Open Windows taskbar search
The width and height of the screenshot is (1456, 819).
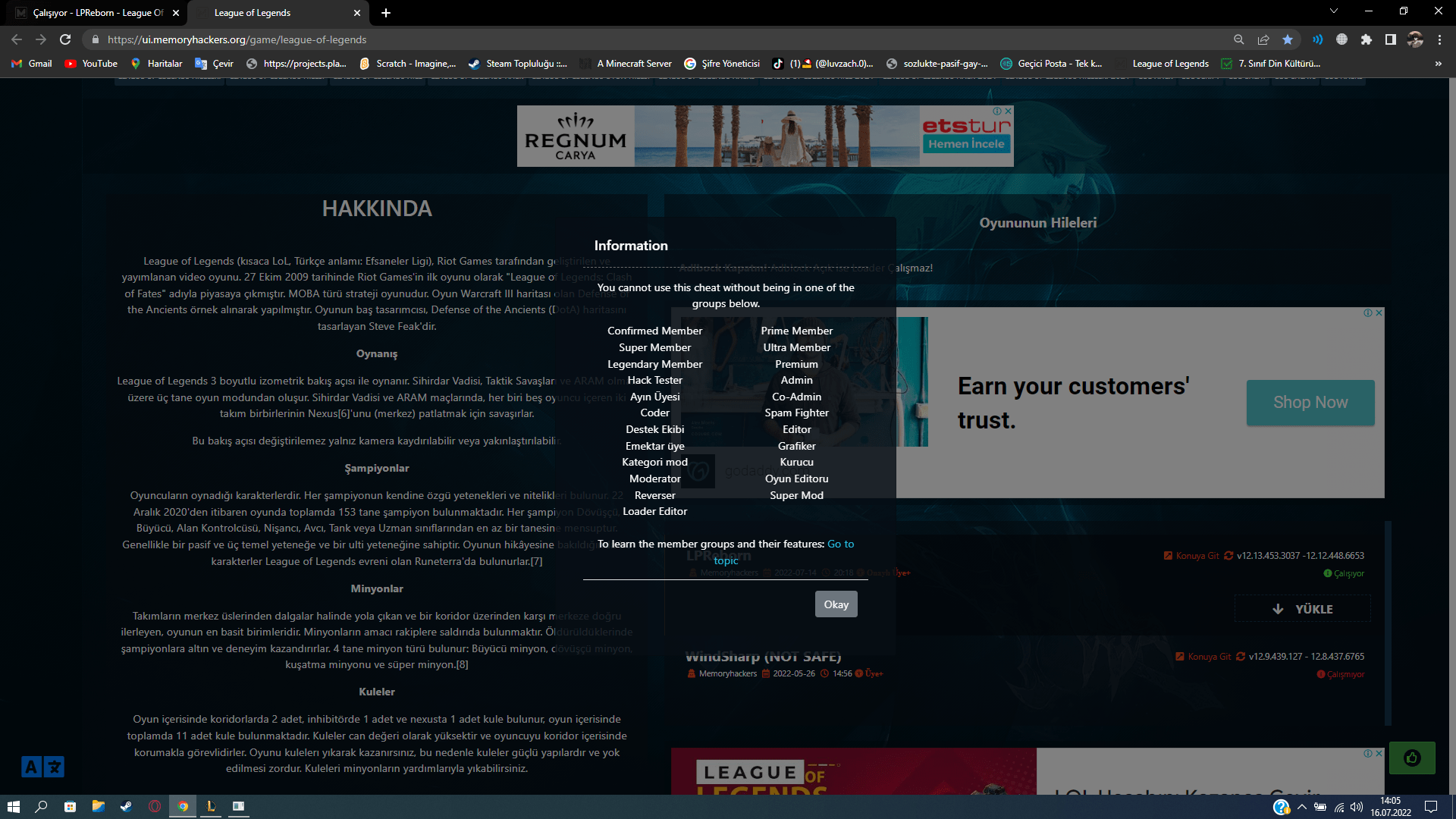(42, 807)
